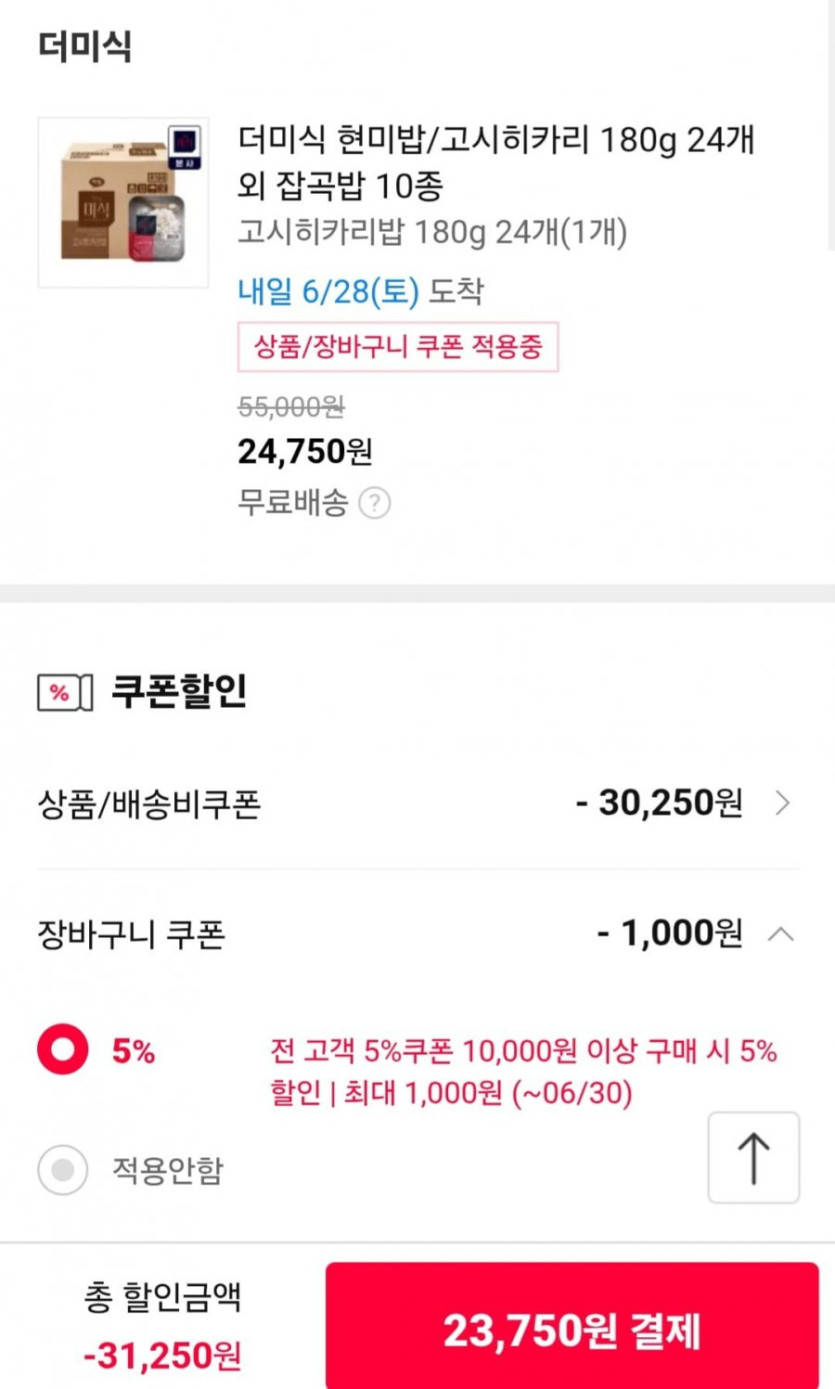Click the 더미식 store name heading

coord(85,46)
